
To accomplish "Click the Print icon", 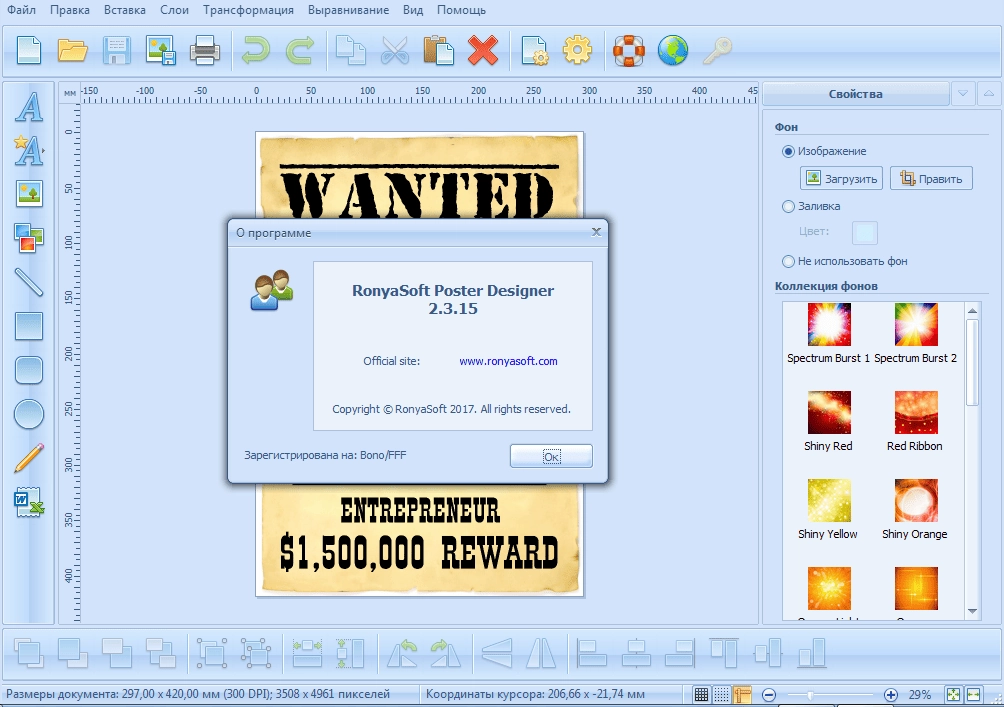I will tap(205, 51).
